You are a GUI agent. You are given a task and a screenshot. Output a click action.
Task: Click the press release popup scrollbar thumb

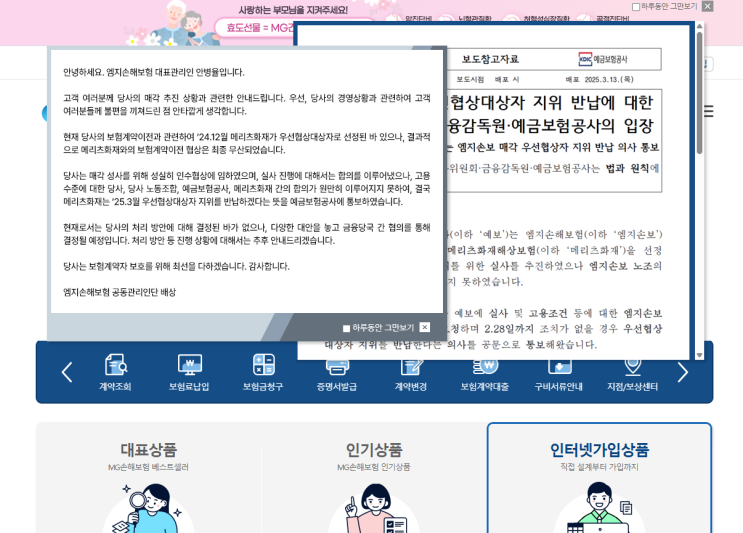click(699, 93)
